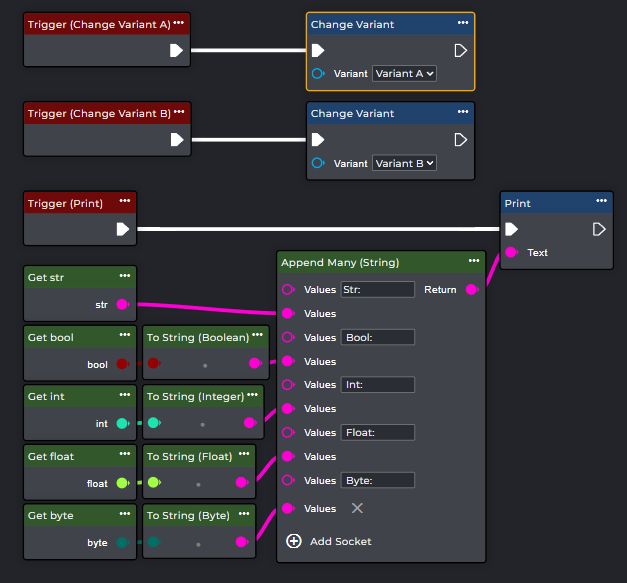This screenshot has height=583, width=627.
Task: Select the To String (Integer) node title
Action: 196,396
